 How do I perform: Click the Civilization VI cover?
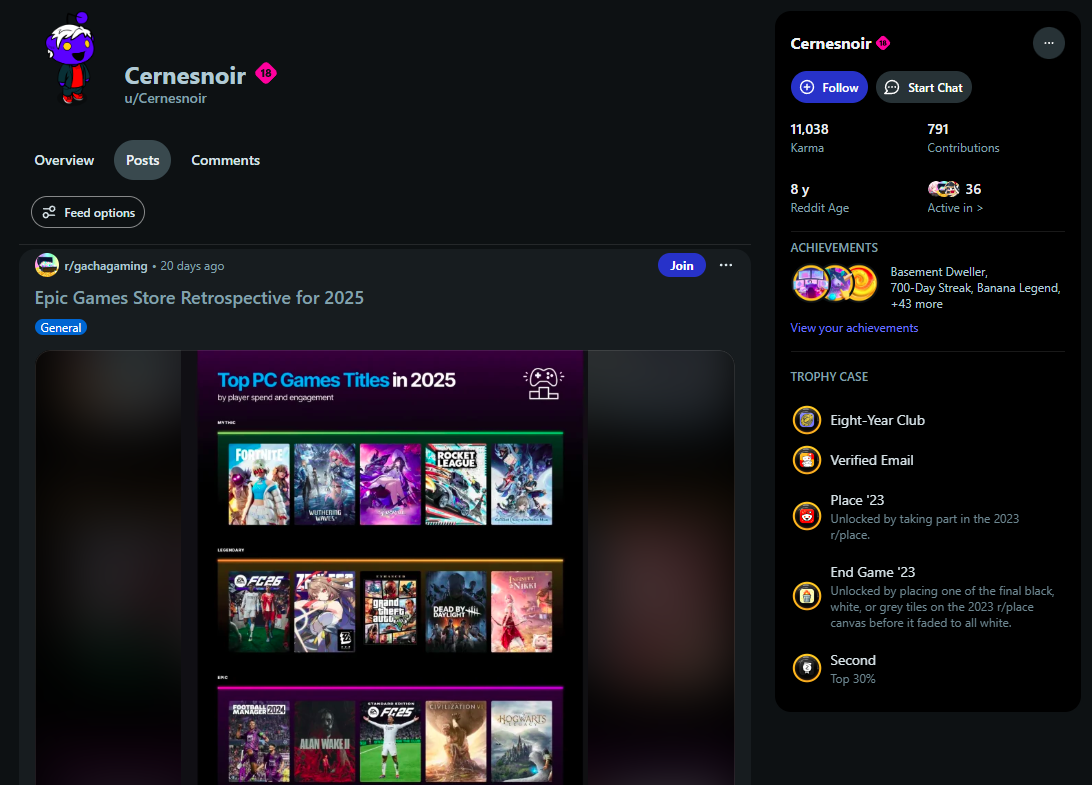[455, 741]
